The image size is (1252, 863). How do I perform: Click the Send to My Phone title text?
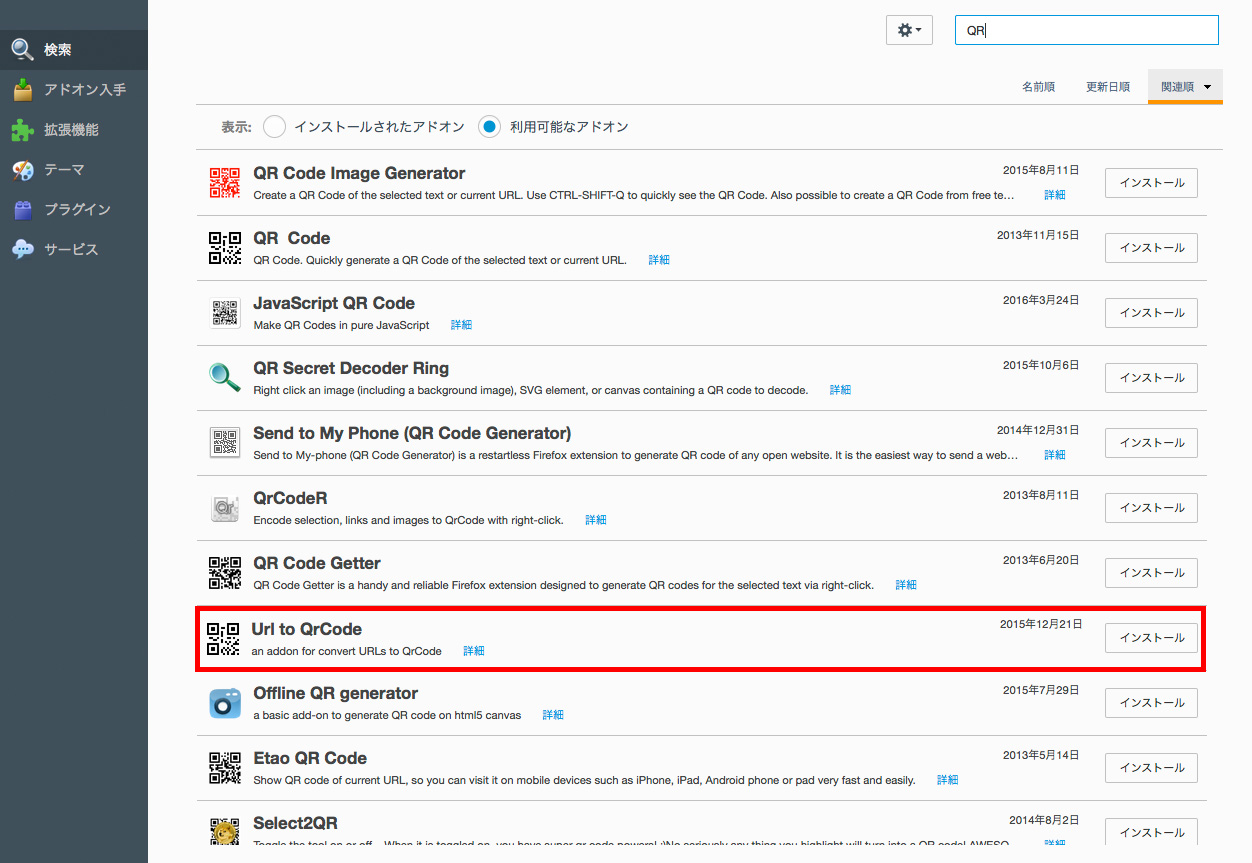pos(412,433)
